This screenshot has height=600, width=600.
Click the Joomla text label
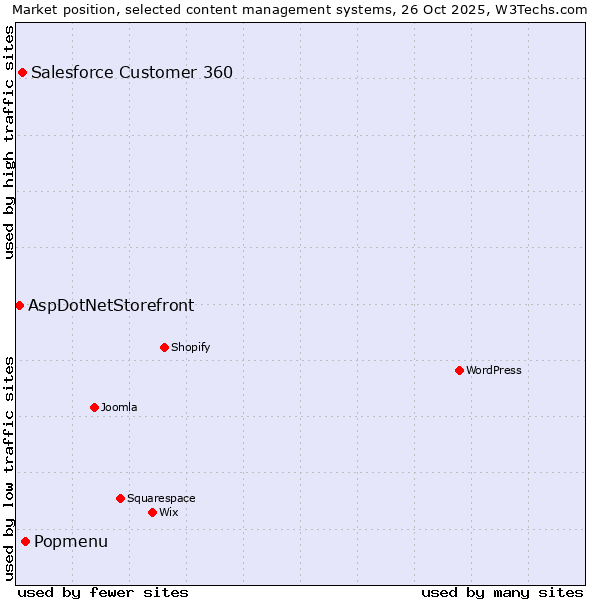coord(119,407)
